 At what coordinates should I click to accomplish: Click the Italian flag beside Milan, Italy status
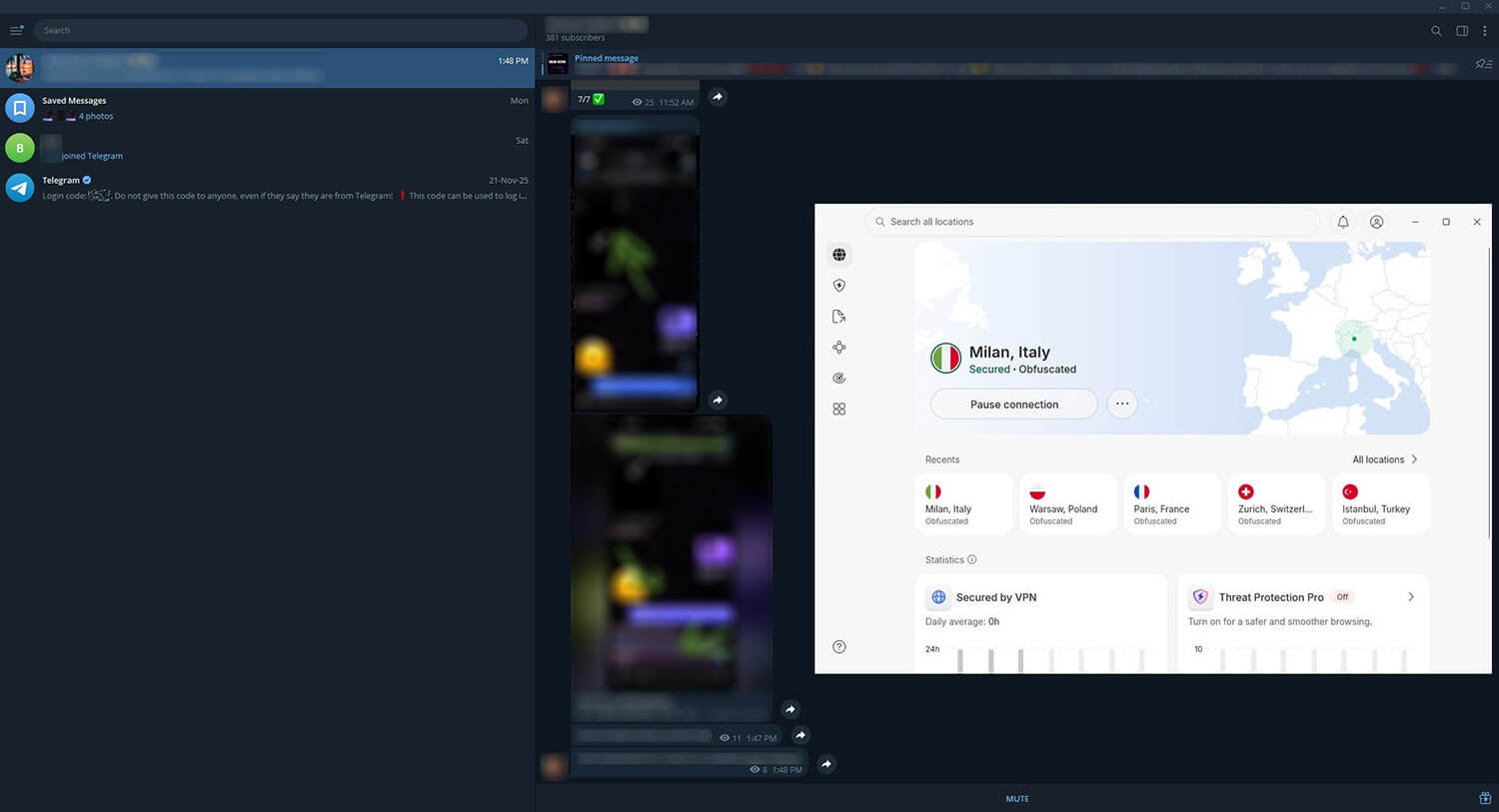(945, 358)
